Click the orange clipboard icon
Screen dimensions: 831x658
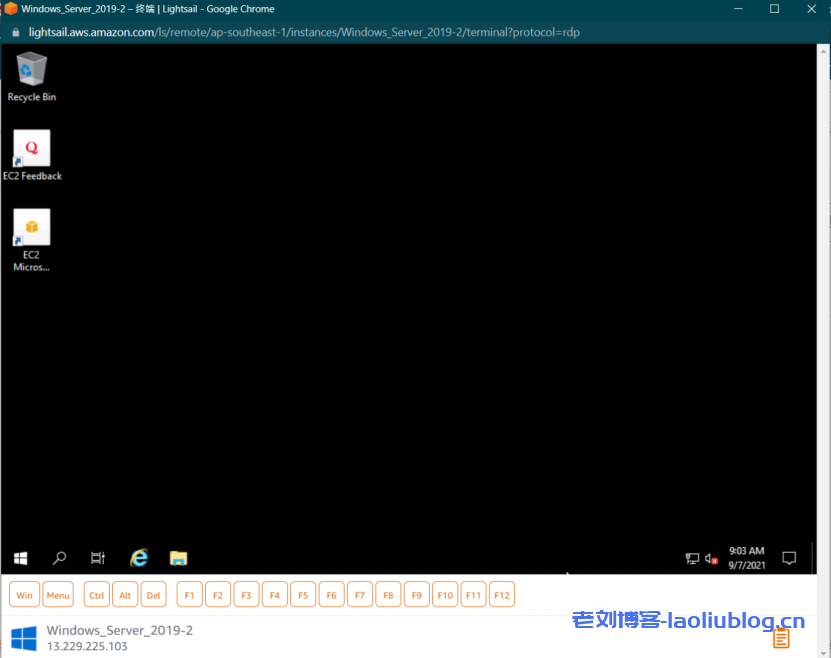click(781, 637)
